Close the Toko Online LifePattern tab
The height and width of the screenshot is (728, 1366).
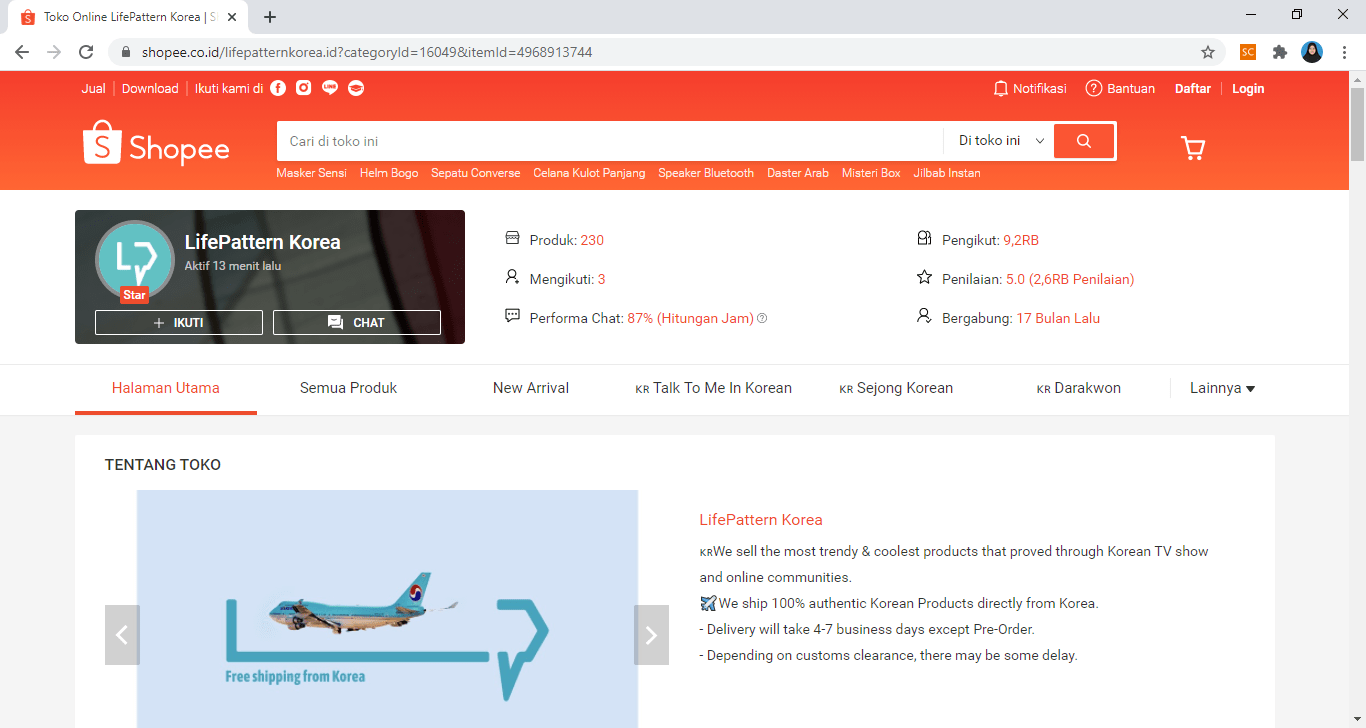(x=233, y=17)
